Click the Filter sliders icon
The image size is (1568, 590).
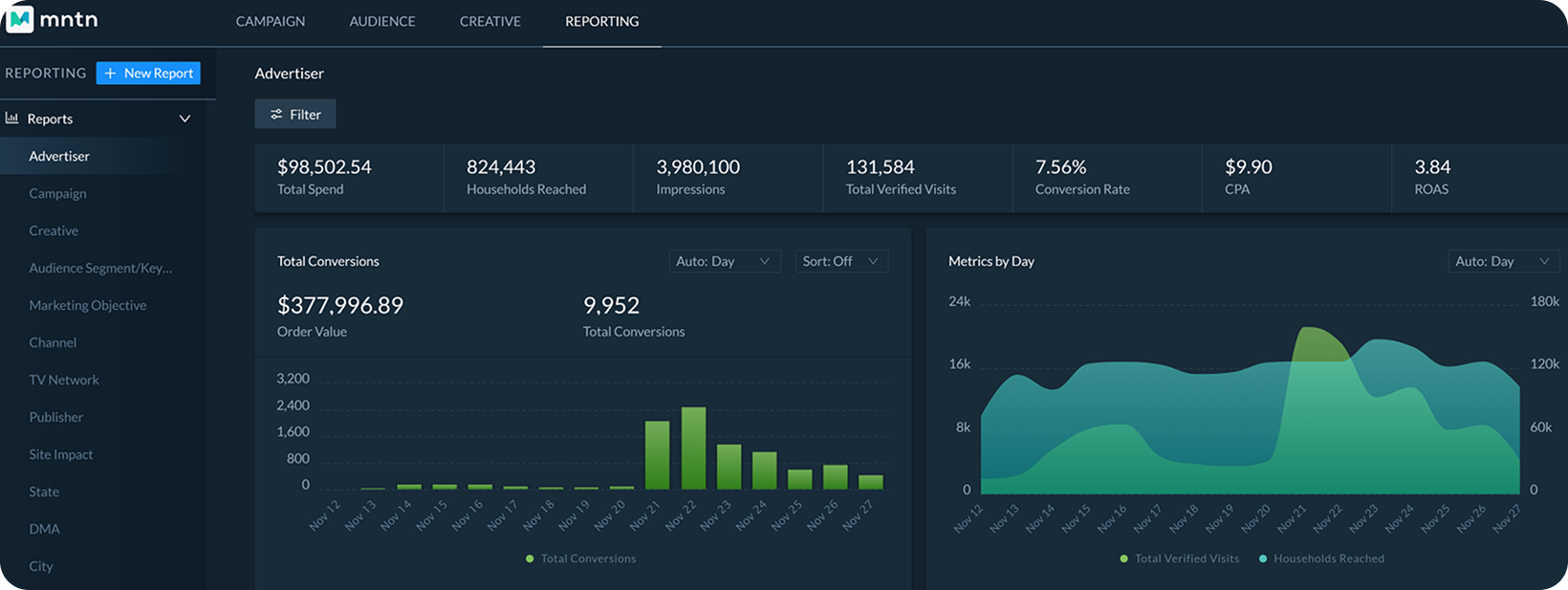(x=276, y=115)
